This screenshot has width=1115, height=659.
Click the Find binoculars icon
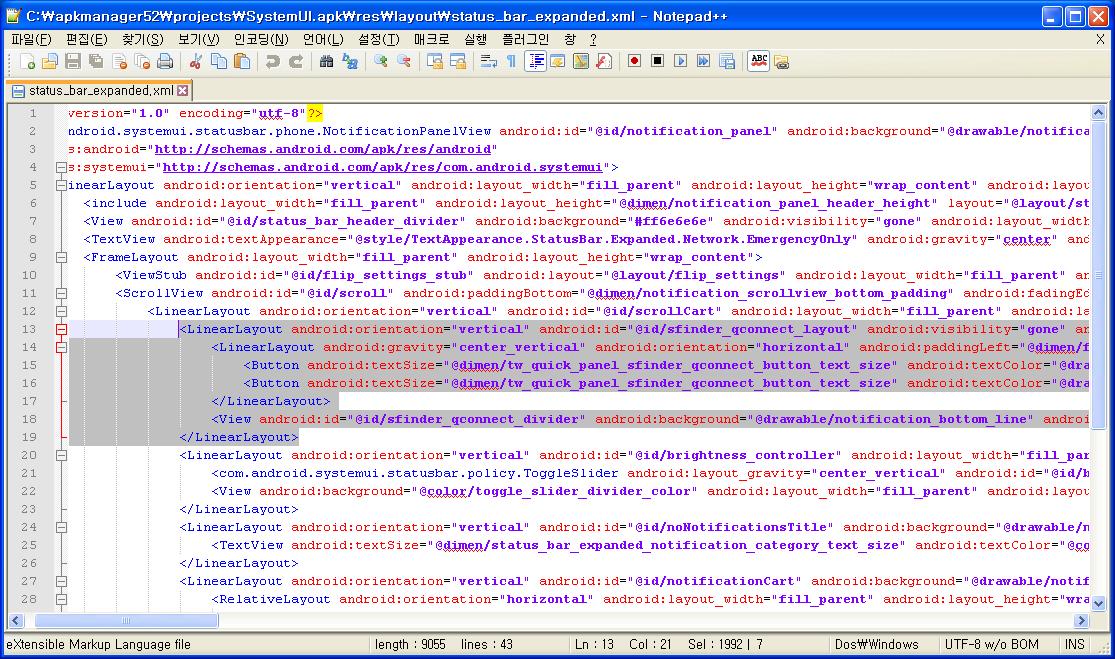click(x=326, y=61)
